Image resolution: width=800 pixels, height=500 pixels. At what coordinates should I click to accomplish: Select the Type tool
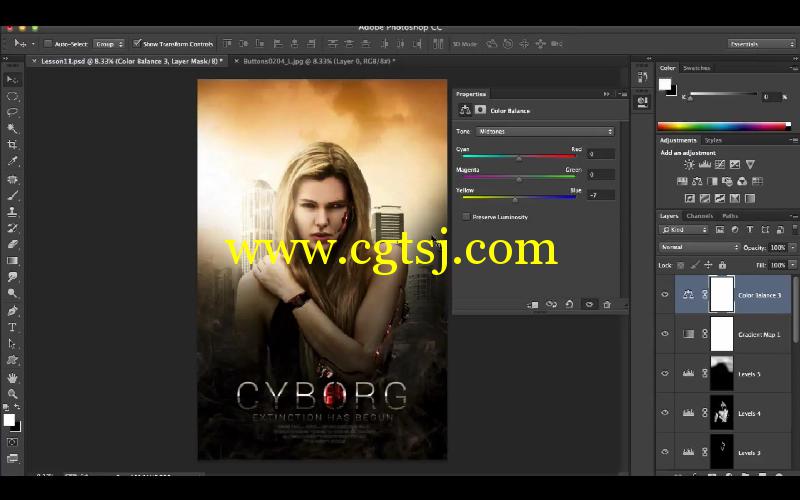pyautogui.click(x=12, y=327)
